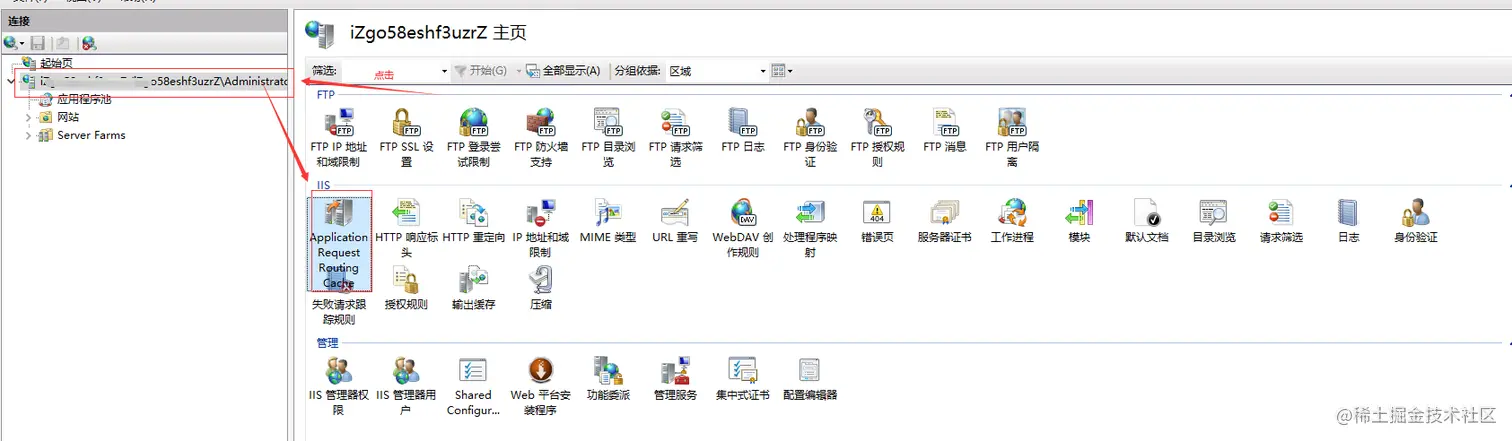Open 配置编辑器 feature
Image resolution: width=1512 pixels, height=441 pixels.
click(810, 379)
